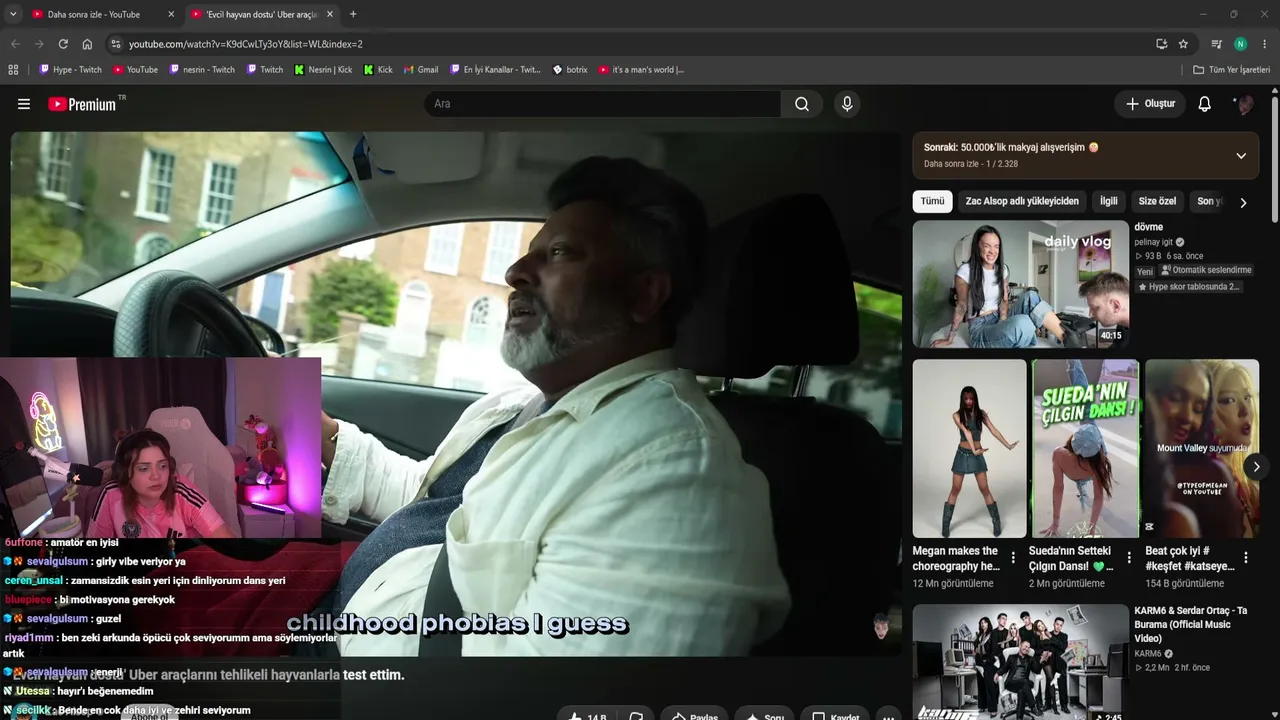The height and width of the screenshot is (720, 1280).
Task: Dislike the video with the thumbs-down button
Action: 636,716
